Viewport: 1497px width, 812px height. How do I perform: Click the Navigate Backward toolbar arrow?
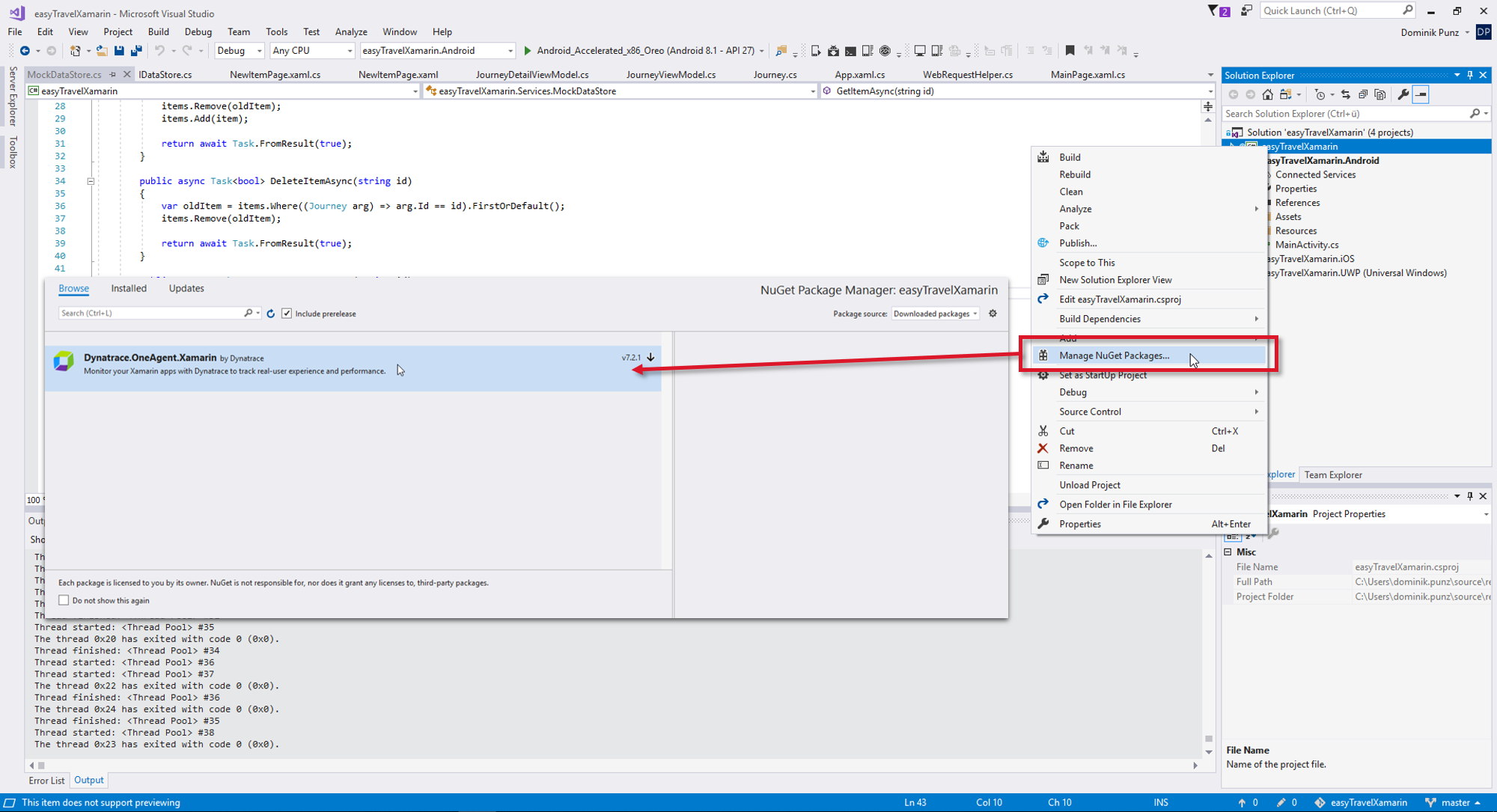point(25,51)
